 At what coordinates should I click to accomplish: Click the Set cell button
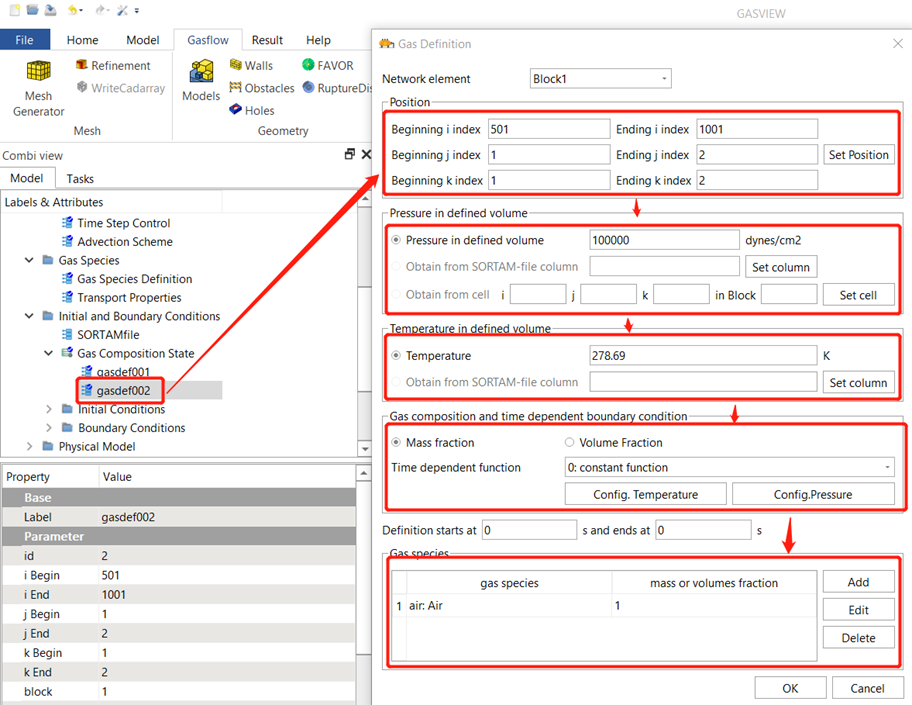click(858, 295)
